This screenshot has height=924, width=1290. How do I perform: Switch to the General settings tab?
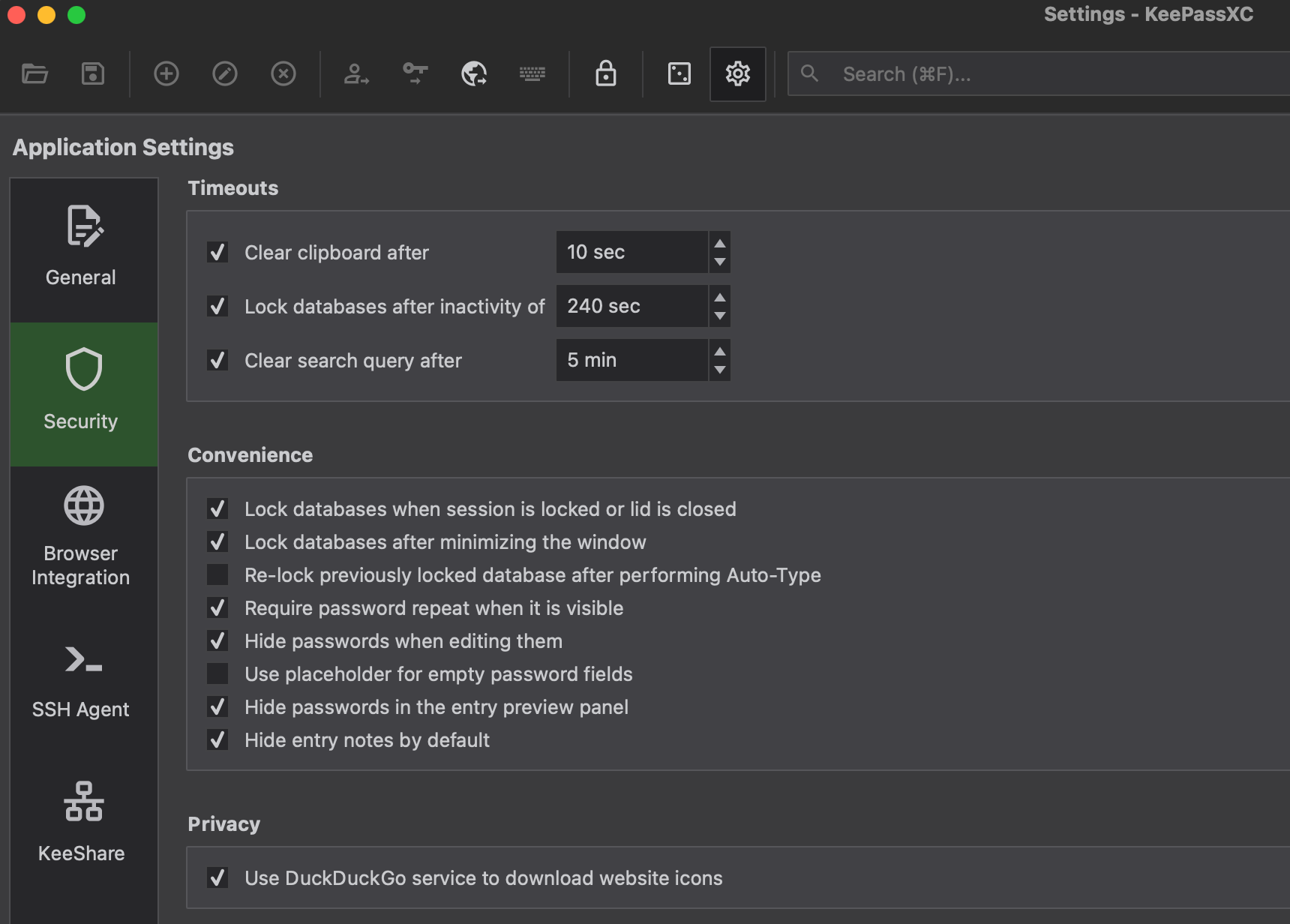click(x=82, y=249)
